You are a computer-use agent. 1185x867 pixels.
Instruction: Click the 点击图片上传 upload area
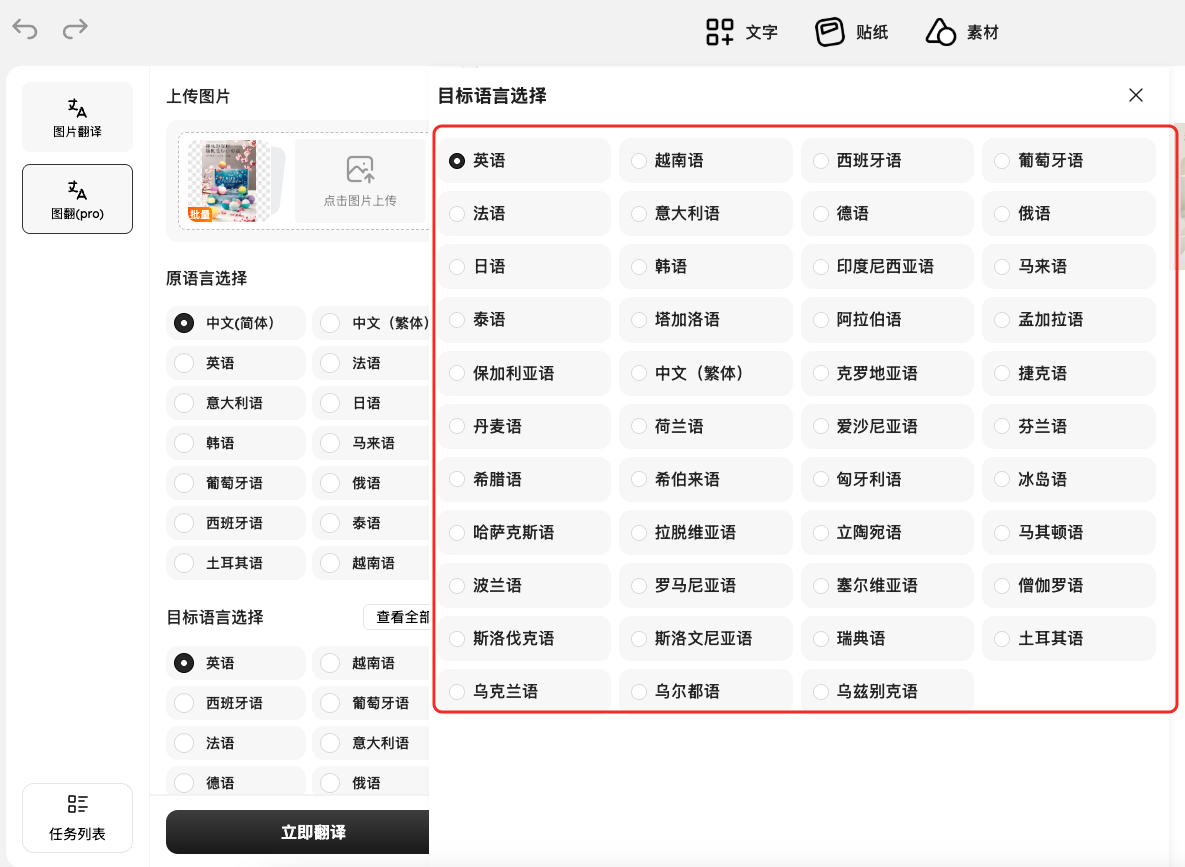[x=360, y=181]
